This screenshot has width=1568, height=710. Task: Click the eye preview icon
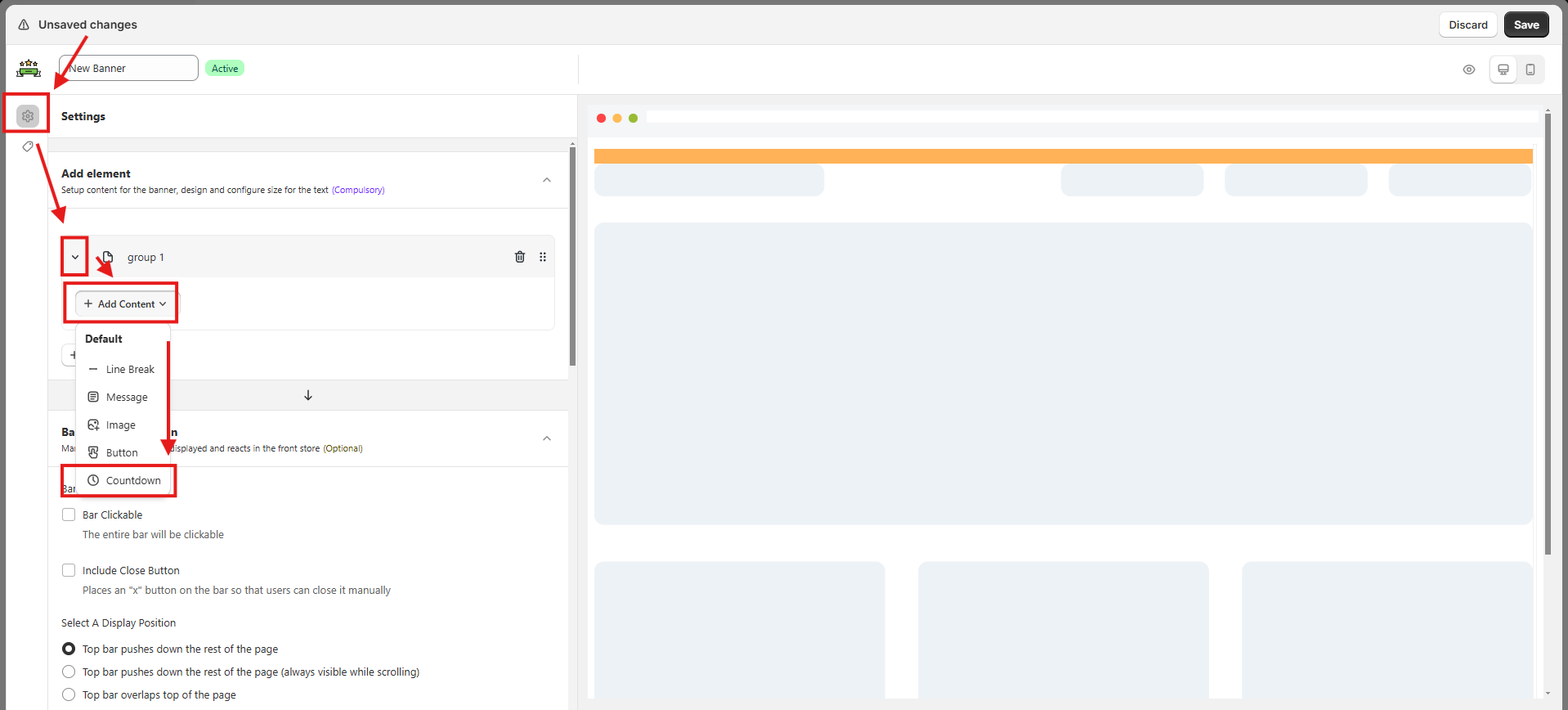pyautogui.click(x=1469, y=70)
